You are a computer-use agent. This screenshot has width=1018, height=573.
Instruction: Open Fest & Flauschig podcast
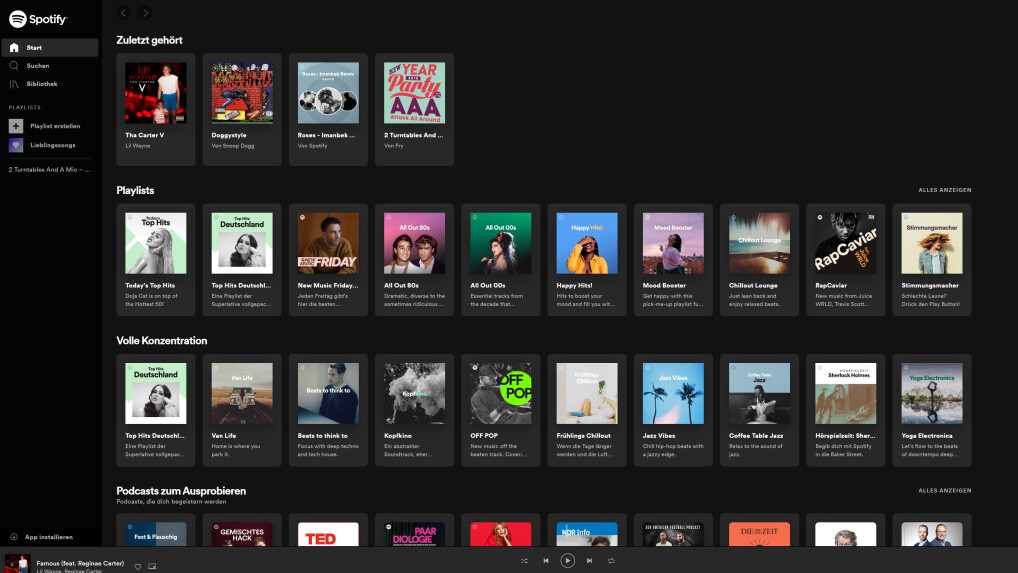point(156,530)
